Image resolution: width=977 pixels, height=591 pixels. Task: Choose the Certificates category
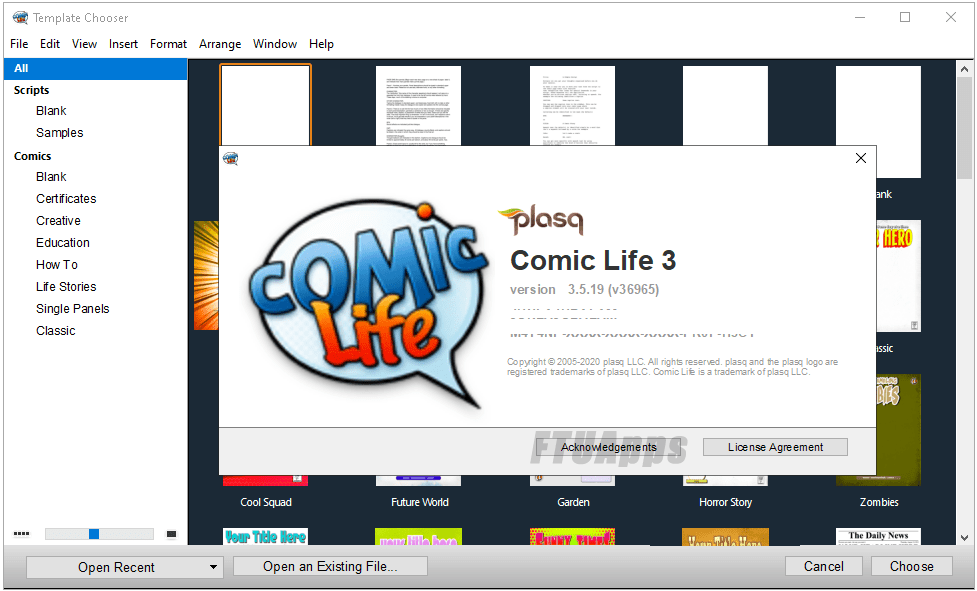pyautogui.click(x=66, y=199)
